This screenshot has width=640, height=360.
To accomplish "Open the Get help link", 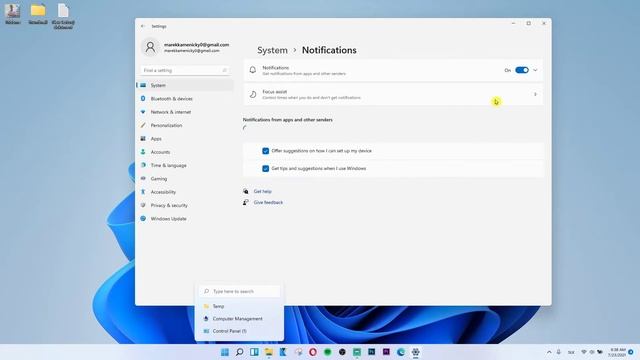I will (262, 191).
